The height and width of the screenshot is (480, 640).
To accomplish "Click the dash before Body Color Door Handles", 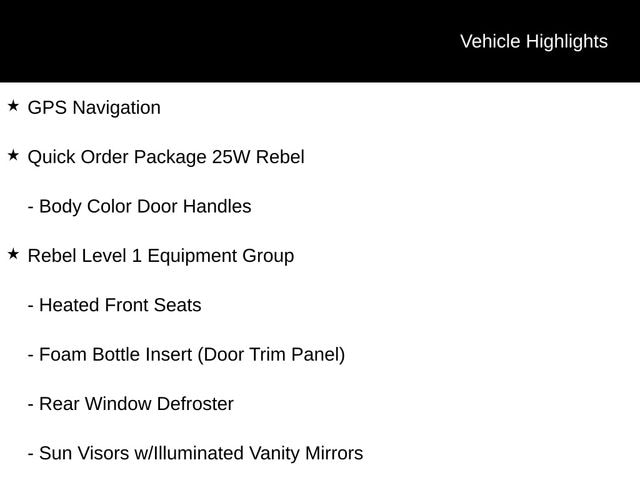I will pos(31,208).
